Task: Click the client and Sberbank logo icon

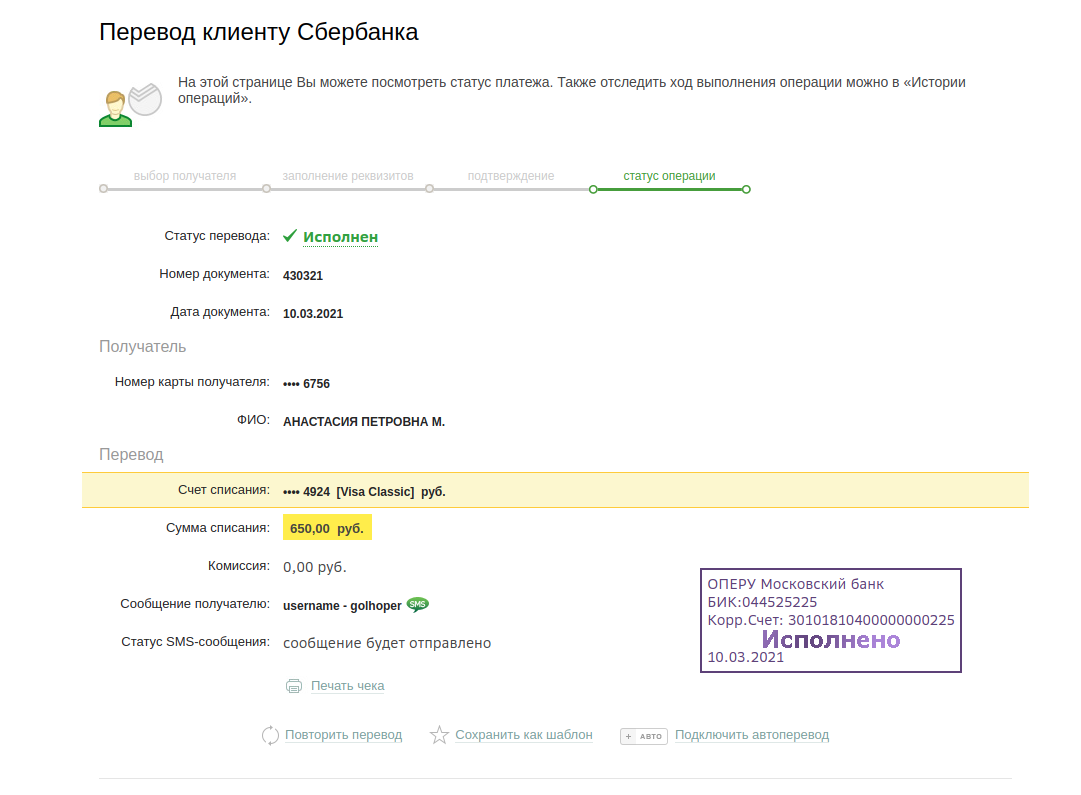Action: (130, 105)
